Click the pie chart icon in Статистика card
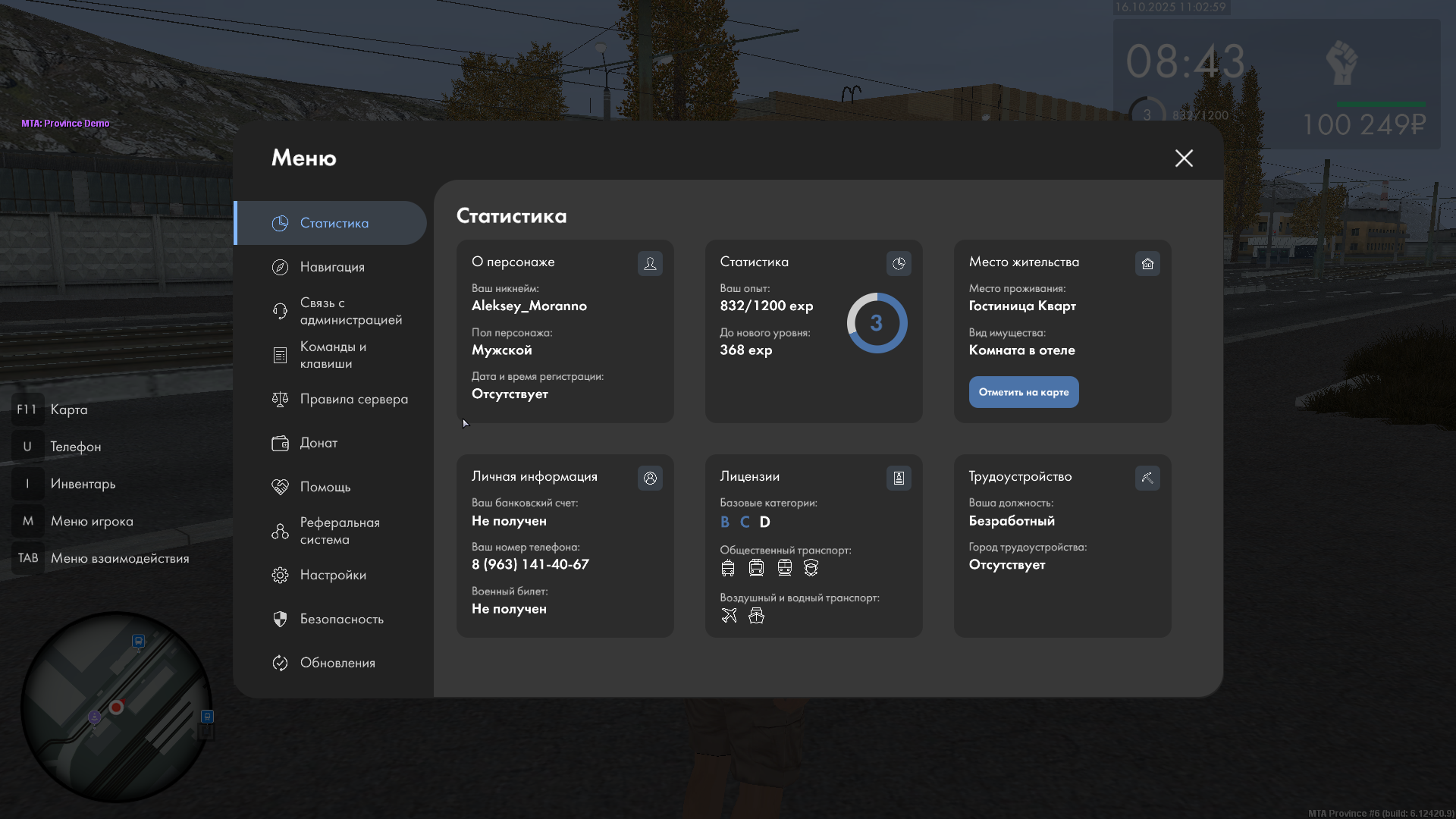The height and width of the screenshot is (819, 1456). point(899,263)
